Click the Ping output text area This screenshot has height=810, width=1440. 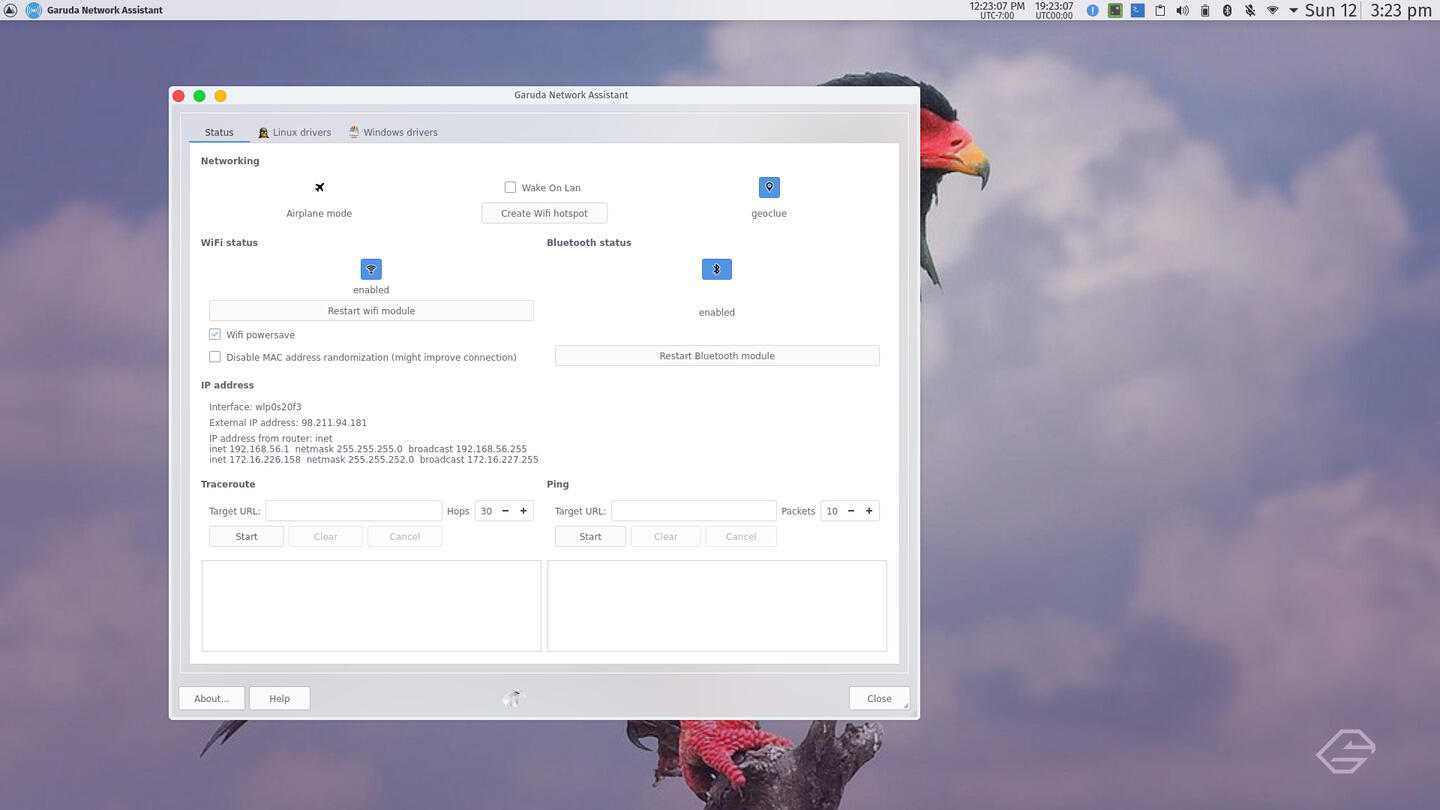coord(717,606)
